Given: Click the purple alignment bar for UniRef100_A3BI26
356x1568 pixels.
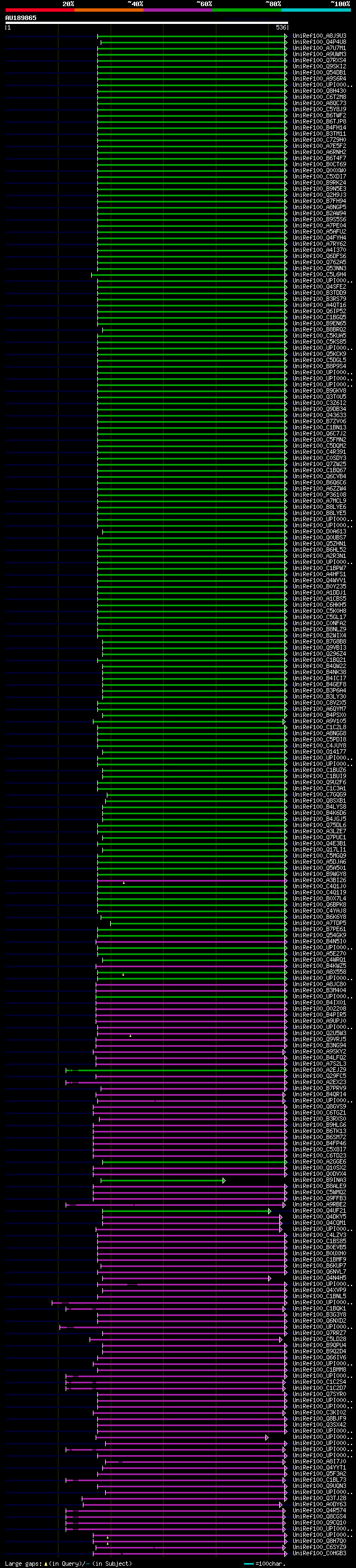Looking at the screenshot, I should (192, 881).
